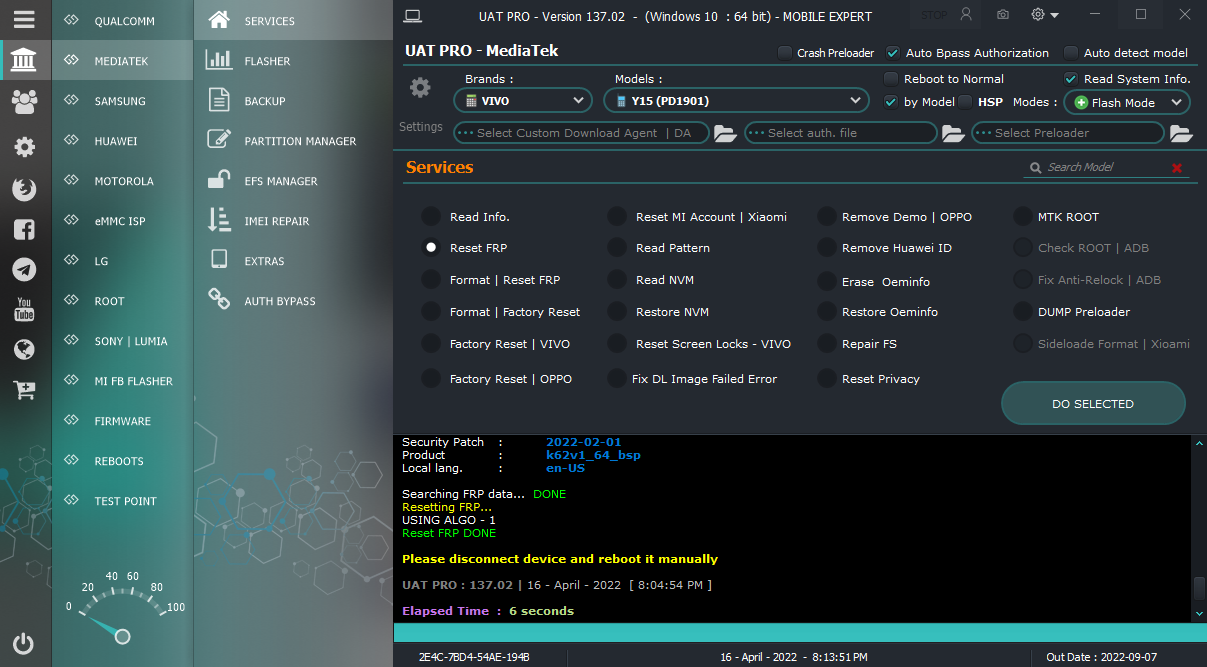Open the Models dropdown Y15 (PD1901)

(x=736, y=100)
